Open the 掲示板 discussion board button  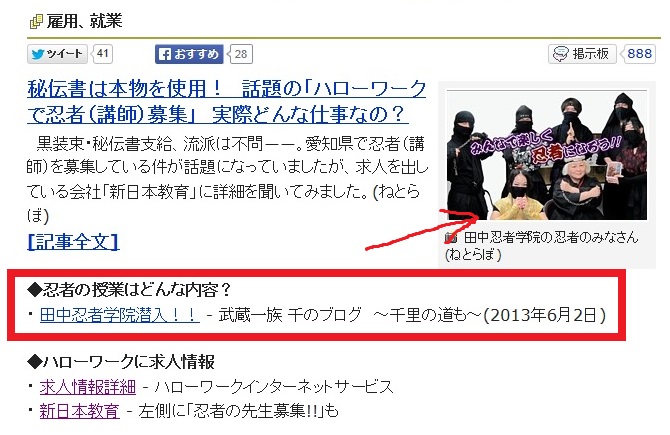pyautogui.click(x=582, y=54)
